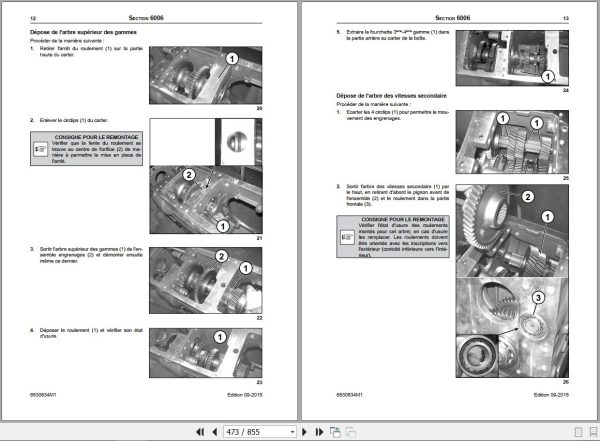
Task: Click the right page footer document number
Action: point(349,395)
